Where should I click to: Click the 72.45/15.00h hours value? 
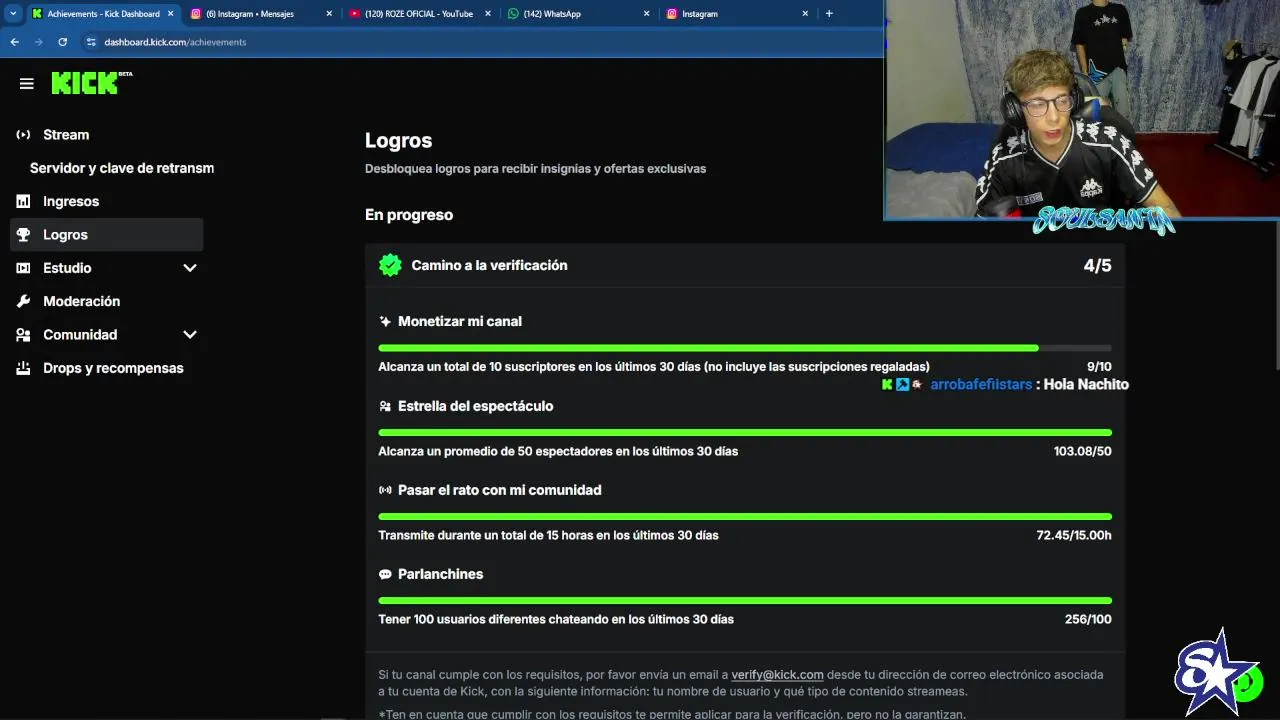tap(1074, 535)
